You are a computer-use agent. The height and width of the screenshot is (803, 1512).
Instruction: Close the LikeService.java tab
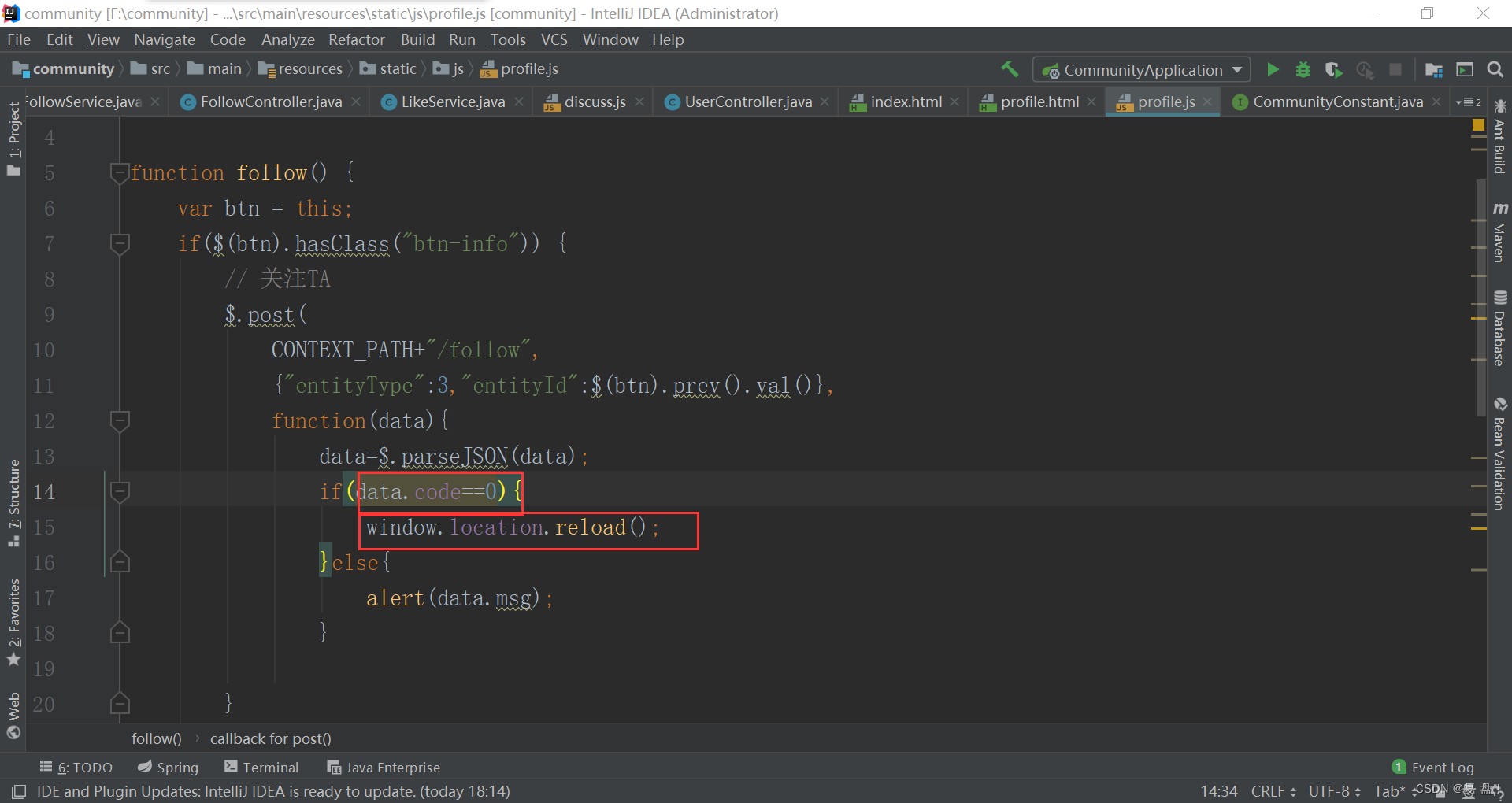pos(519,102)
